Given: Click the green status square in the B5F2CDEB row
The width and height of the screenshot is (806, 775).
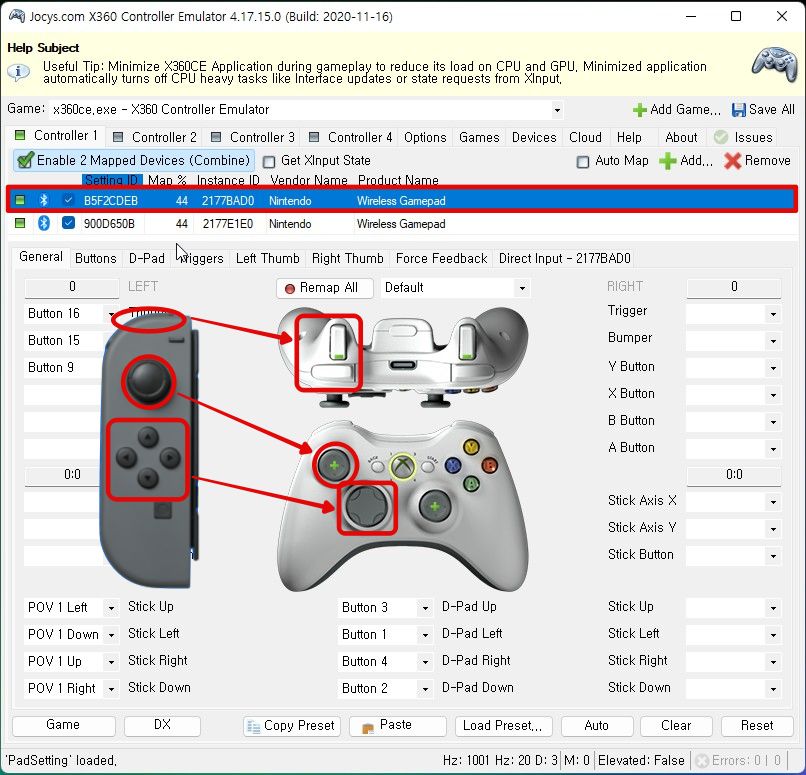Looking at the screenshot, I should tap(20, 200).
